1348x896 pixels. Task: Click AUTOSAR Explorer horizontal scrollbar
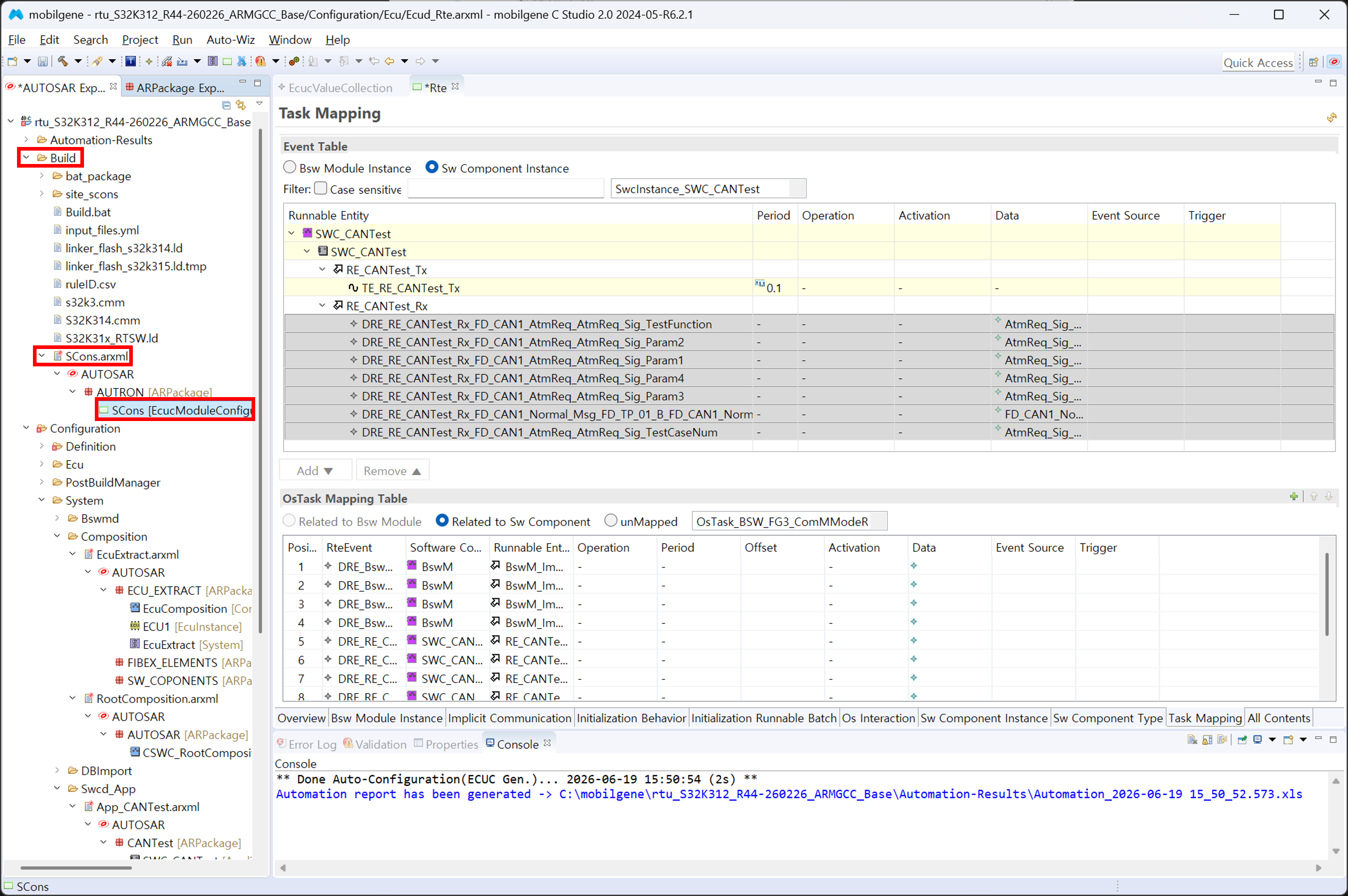[75, 867]
